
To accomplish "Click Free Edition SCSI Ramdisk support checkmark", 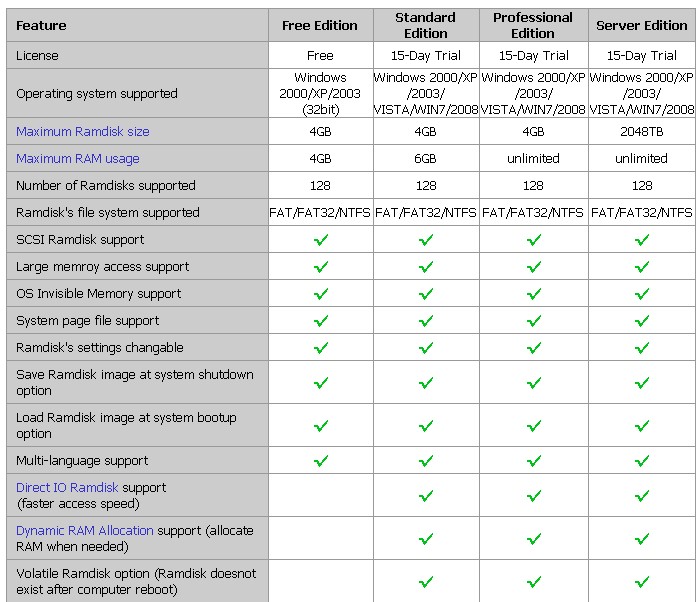I will click(x=321, y=240).
